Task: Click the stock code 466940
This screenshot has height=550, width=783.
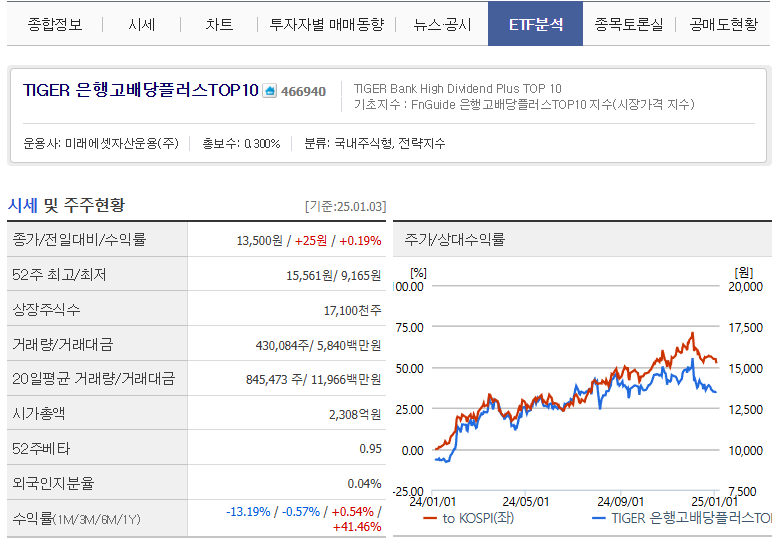Action: (303, 91)
